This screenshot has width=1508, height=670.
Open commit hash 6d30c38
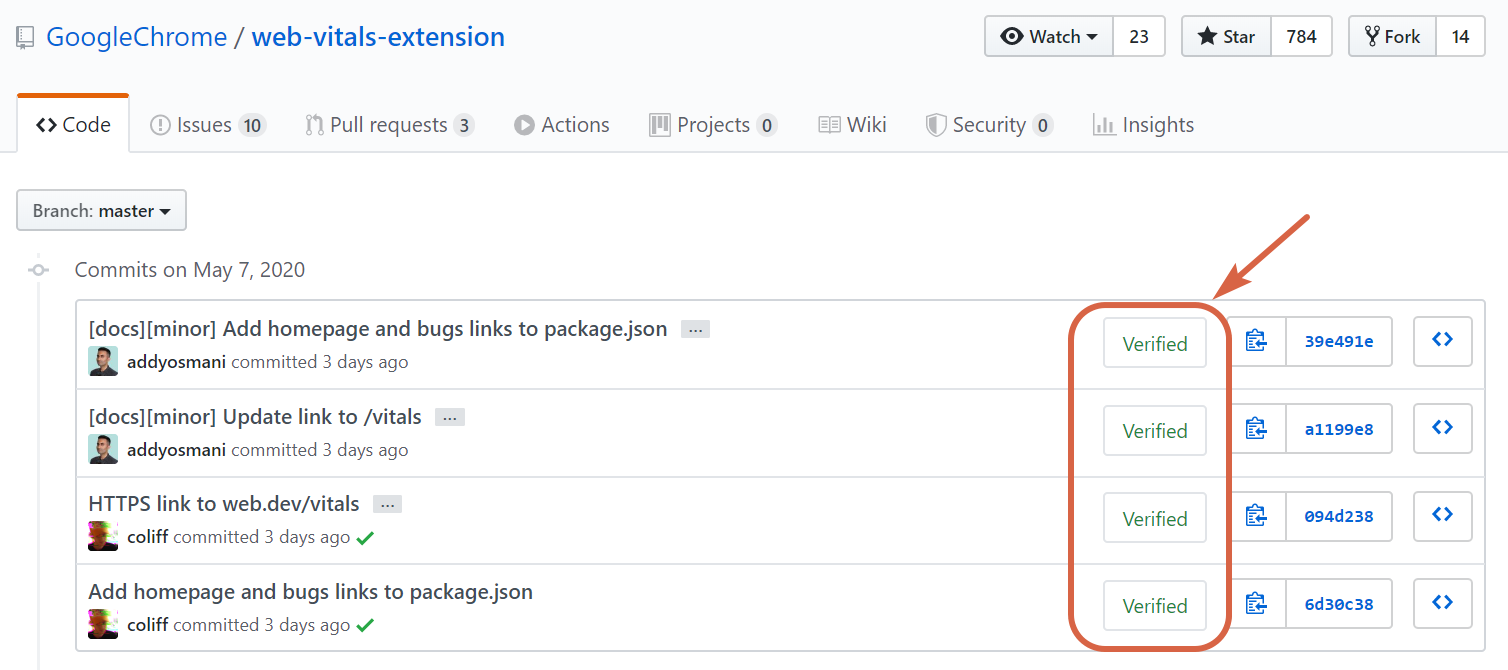[x=1339, y=604]
